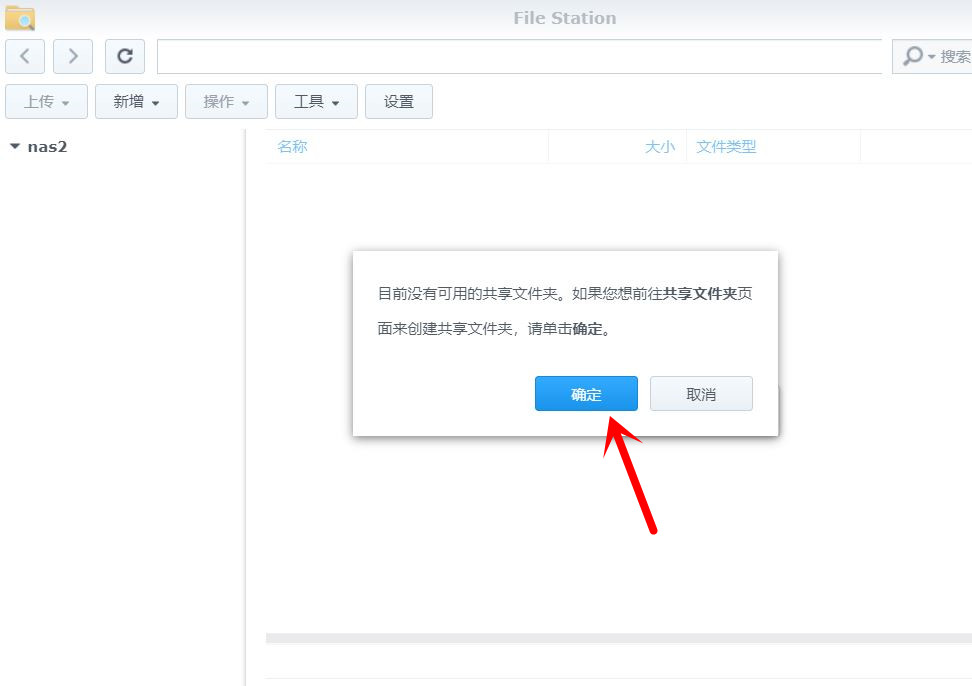Image resolution: width=972 pixels, height=686 pixels.
Task: Open the 上传 (Upload) dropdown menu
Action: pos(45,101)
